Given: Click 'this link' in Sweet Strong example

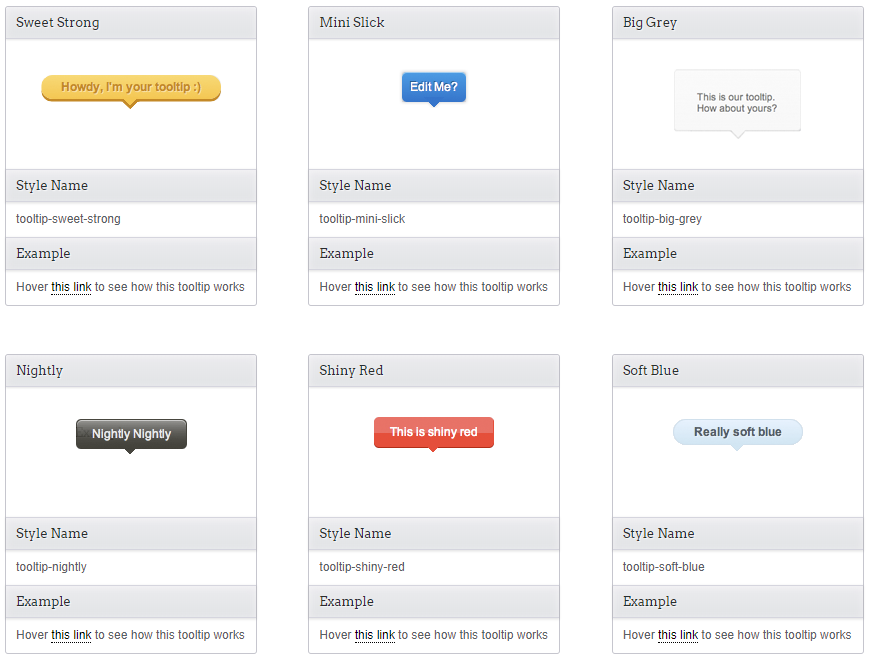Looking at the screenshot, I should coord(71,287).
